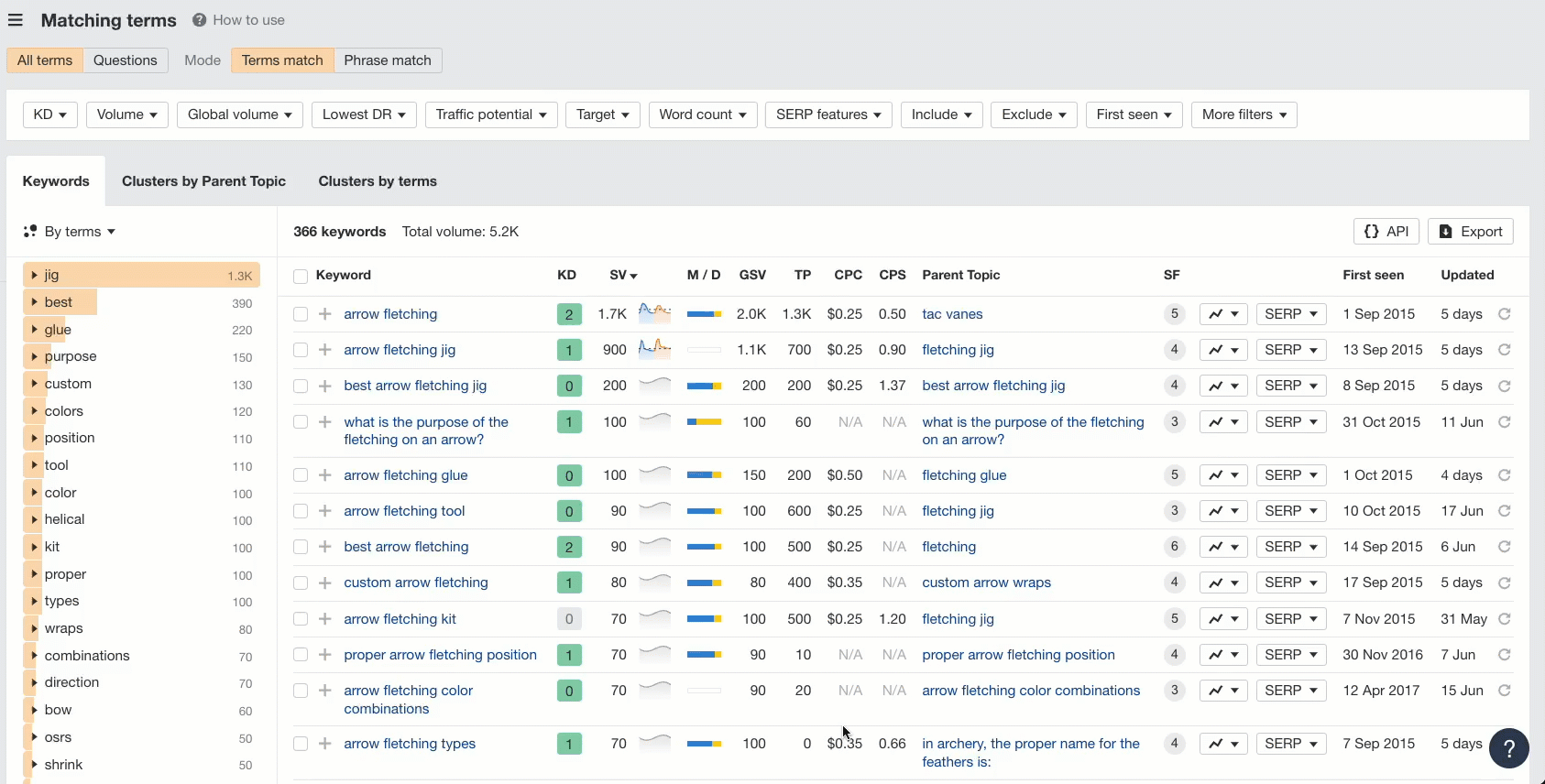
Task: Click the floating help question mark button
Action: pyautogui.click(x=1508, y=748)
